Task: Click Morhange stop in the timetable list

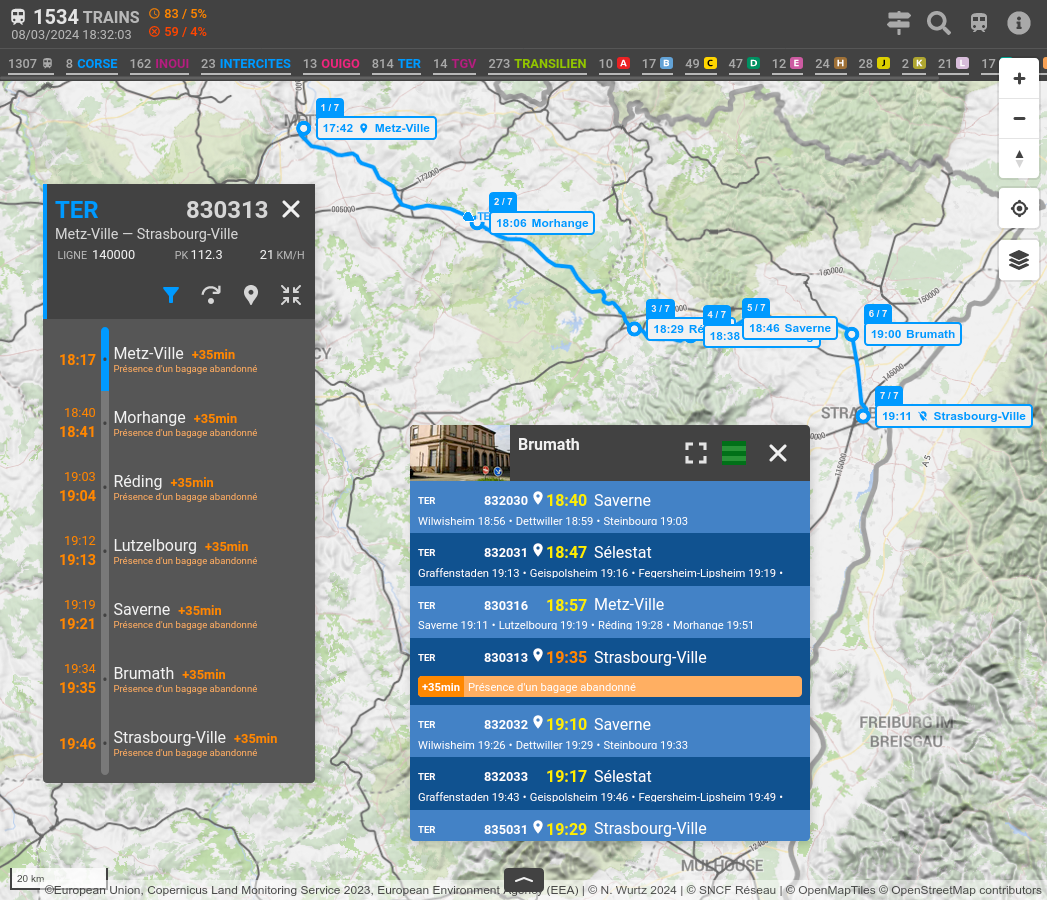Action: click(150, 417)
